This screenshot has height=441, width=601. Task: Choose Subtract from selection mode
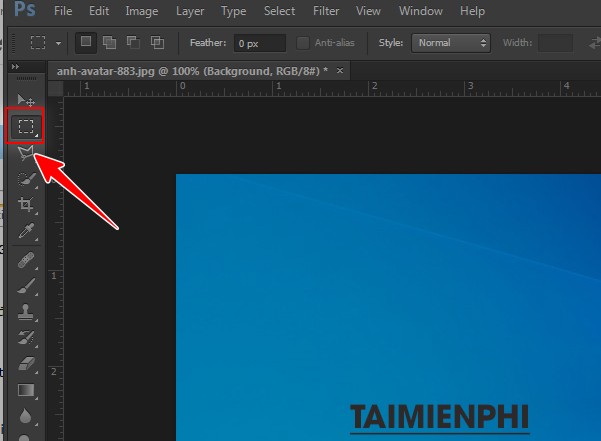click(x=133, y=43)
